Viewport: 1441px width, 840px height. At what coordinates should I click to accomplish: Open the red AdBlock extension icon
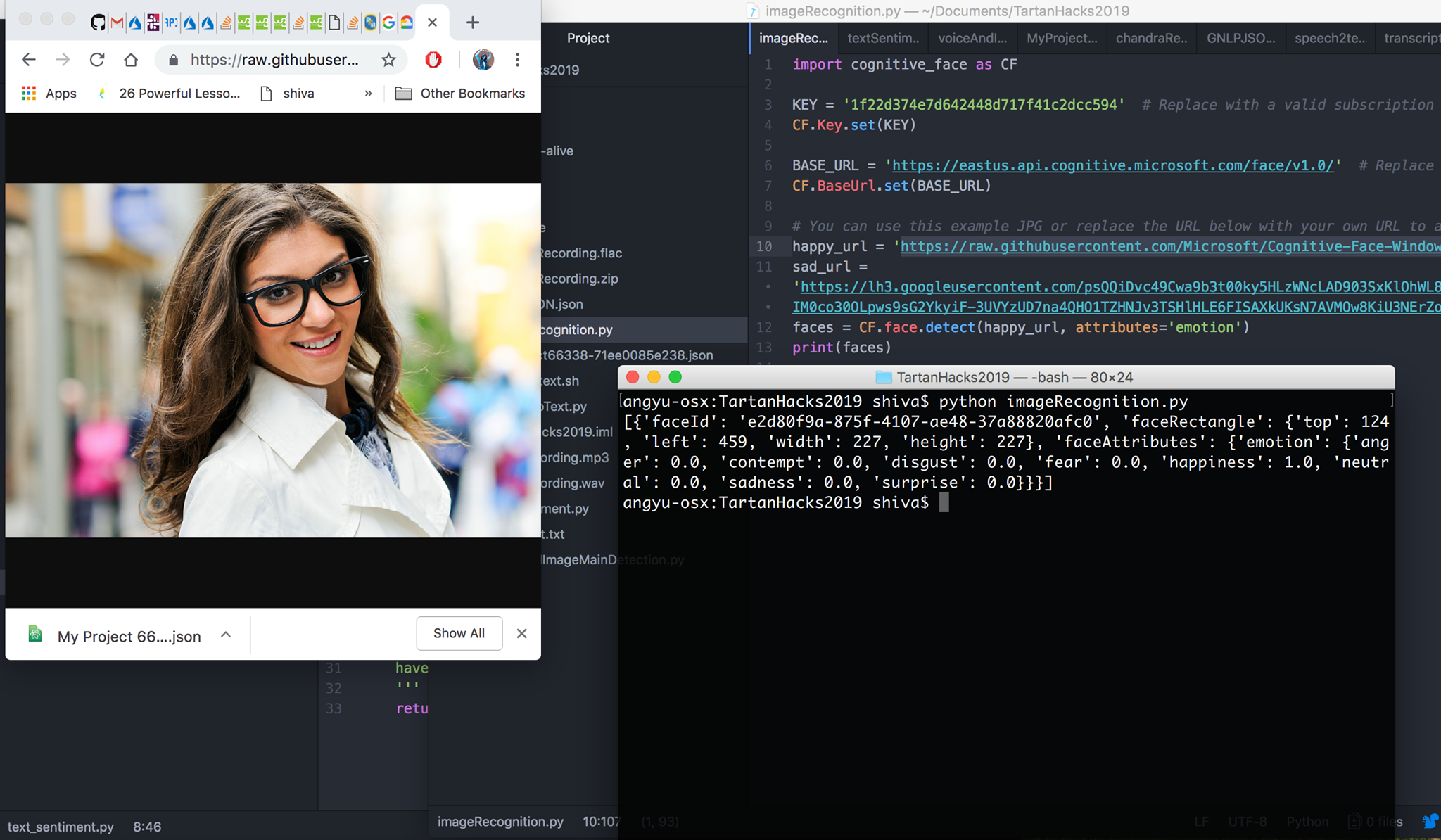pos(433,60)
